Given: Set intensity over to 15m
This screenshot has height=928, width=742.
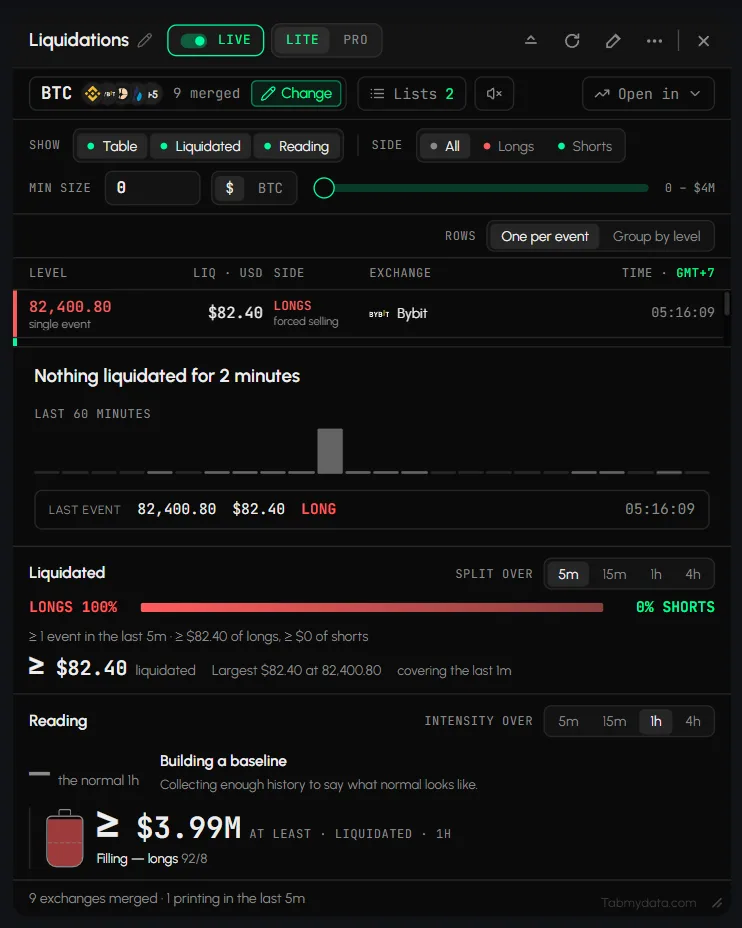Looking at the screenshot, I should tap(614, 721).
